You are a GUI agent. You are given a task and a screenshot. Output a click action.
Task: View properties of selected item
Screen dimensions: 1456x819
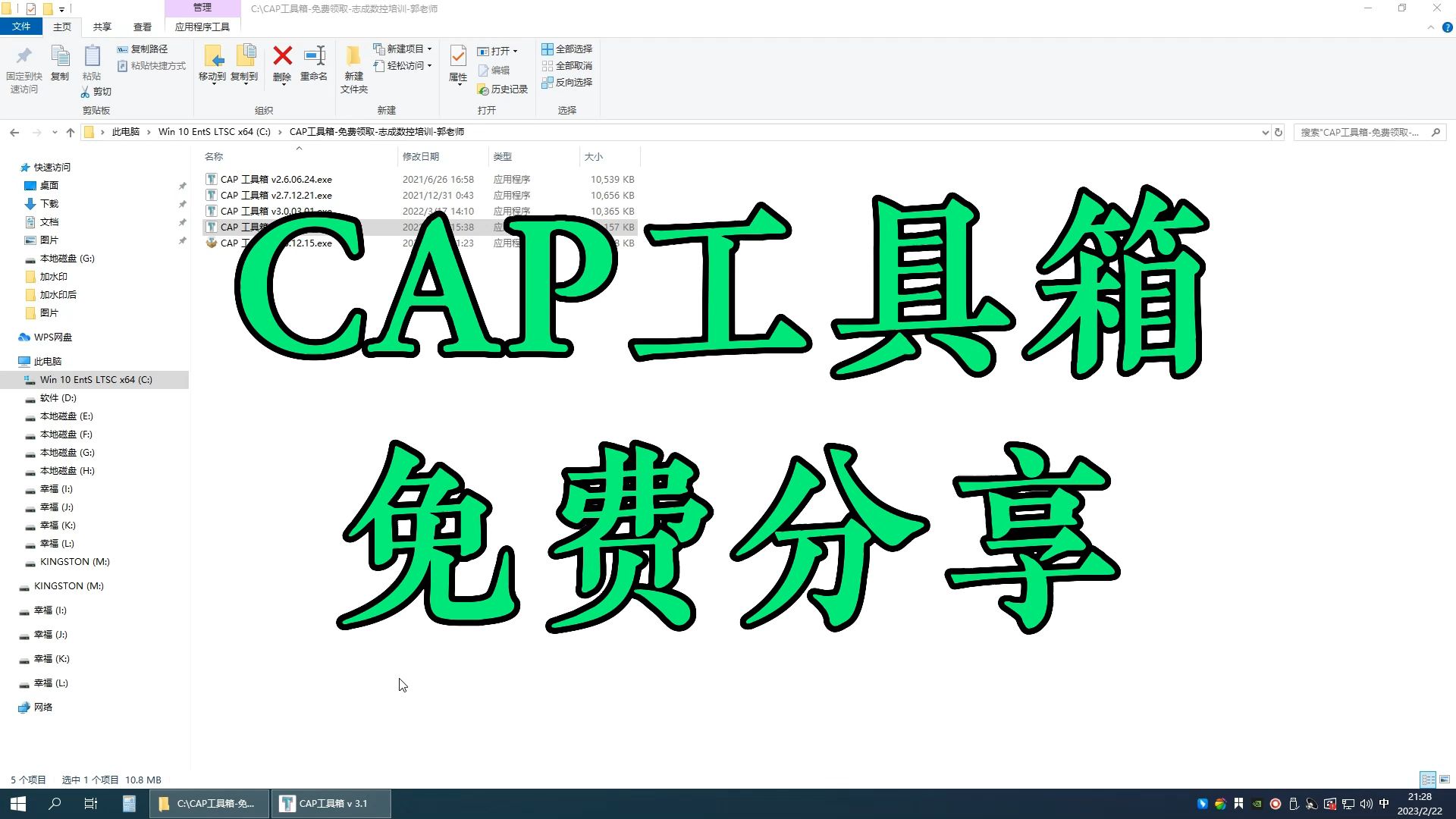(x=457, y=68)
